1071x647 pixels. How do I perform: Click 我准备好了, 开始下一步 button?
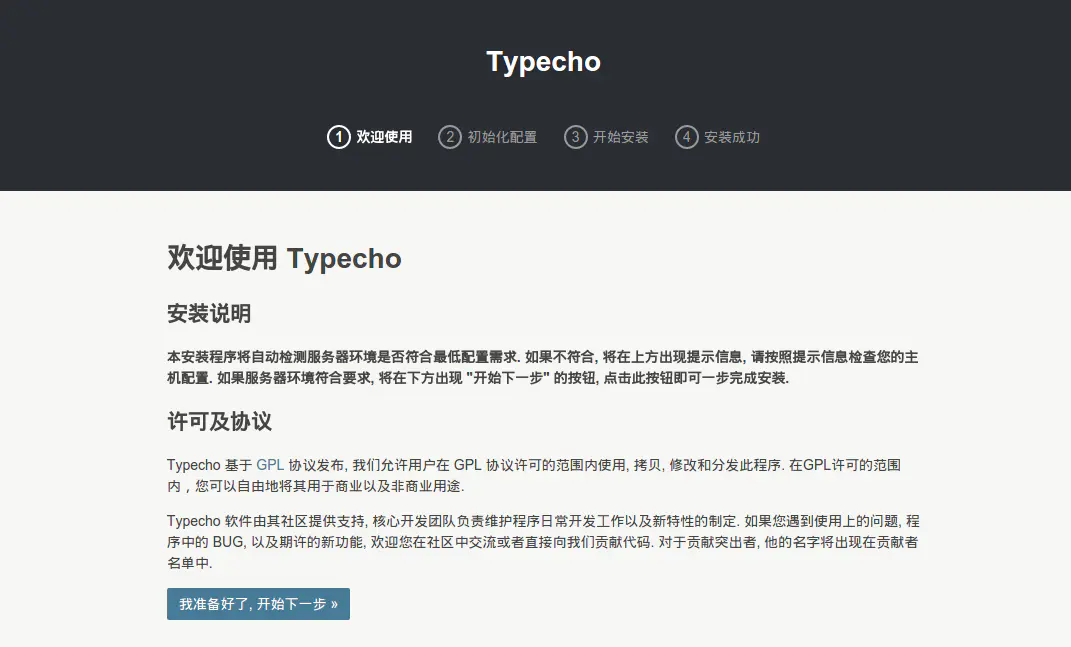coord(258,604)
